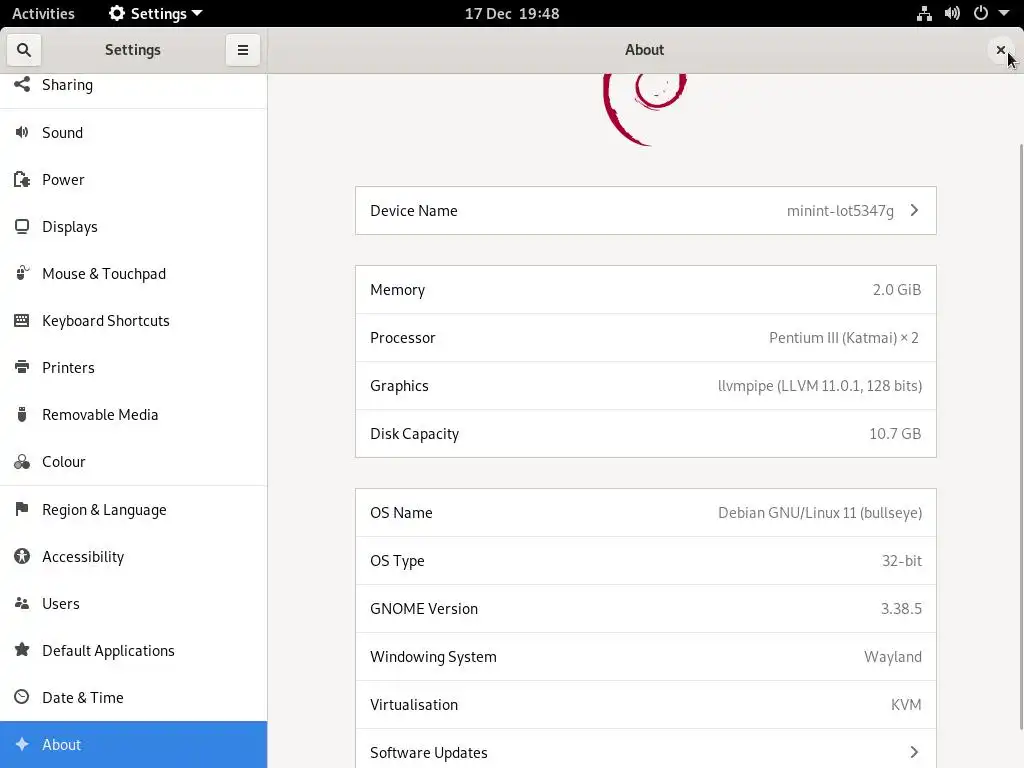The image size is (1024, 768).
Task: Open the hamburger menu in Settings header
Action: point(242,50)
